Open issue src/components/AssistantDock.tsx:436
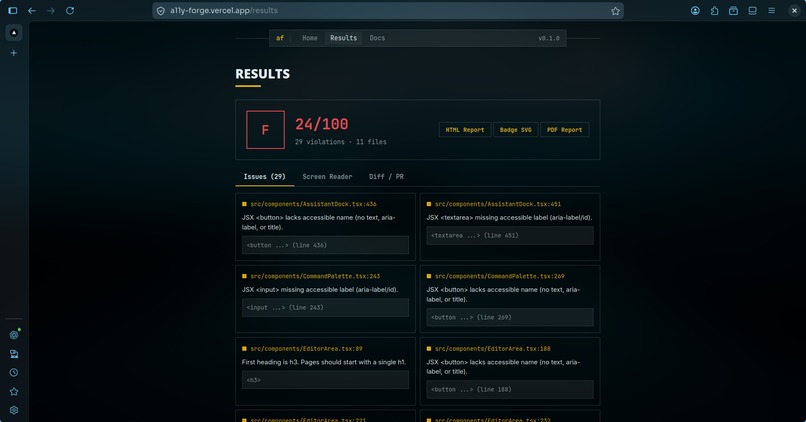 coord(313,204)
